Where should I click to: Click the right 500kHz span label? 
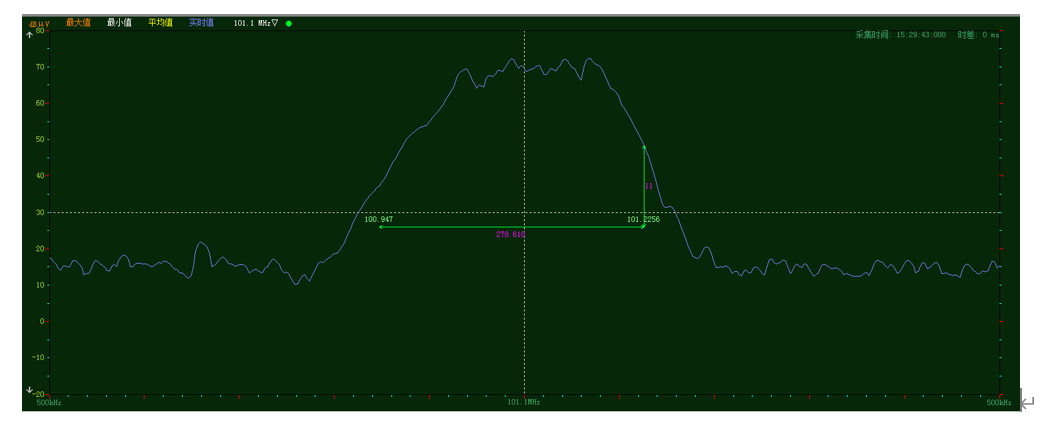tap(998, 402)
